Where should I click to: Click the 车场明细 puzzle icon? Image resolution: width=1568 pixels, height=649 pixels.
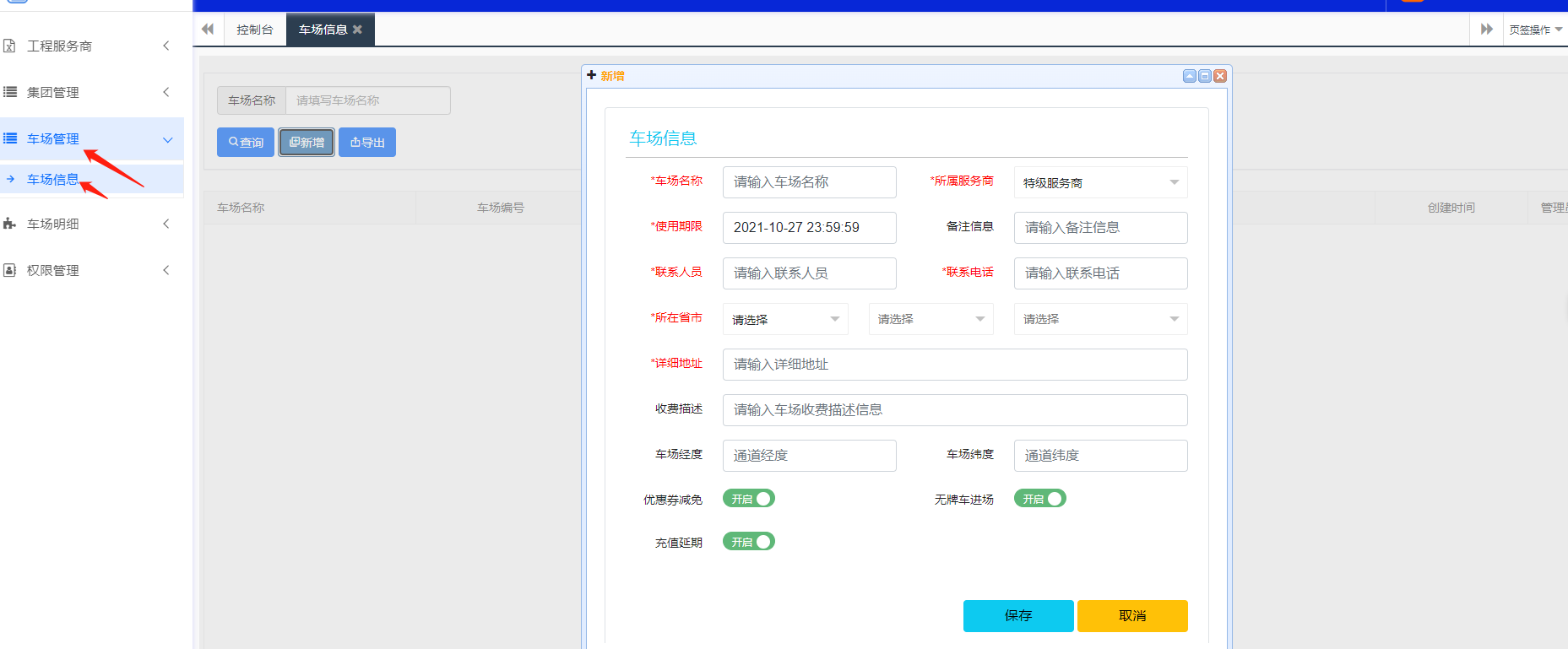coord(10,224)
